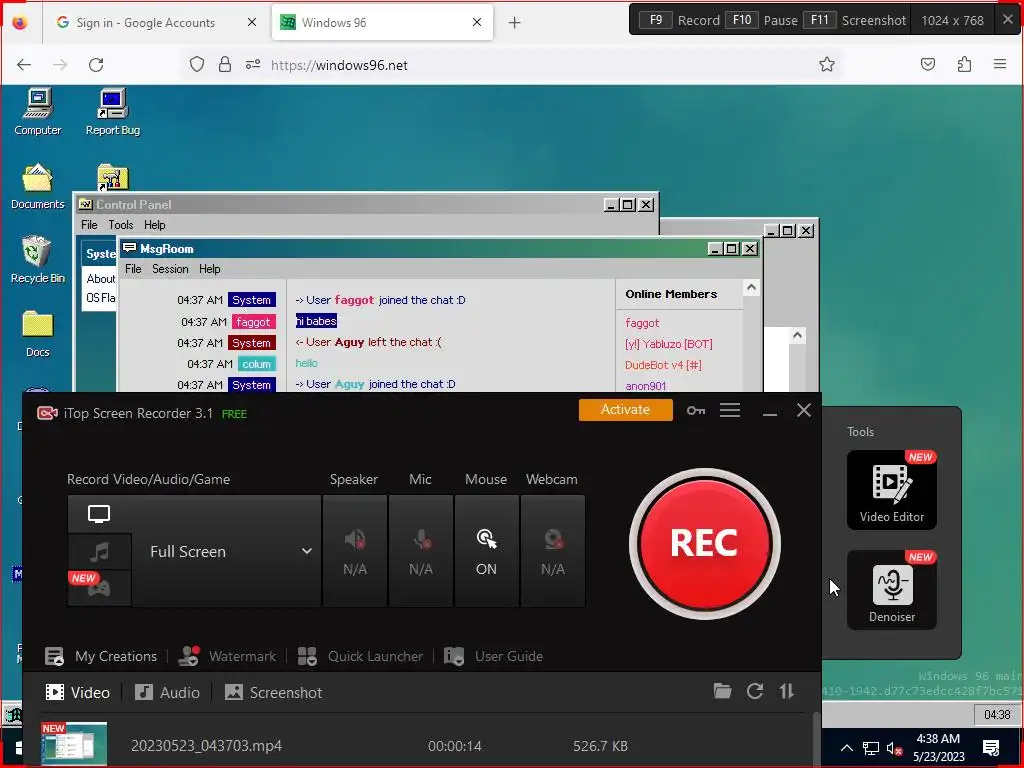1024x768 pixels.
Task: Click the 'hi babes' chat message
Action: [316, 321]
